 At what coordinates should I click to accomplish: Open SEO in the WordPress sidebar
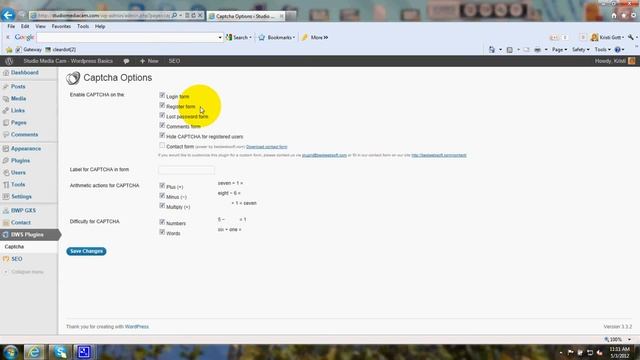[17, 259]
